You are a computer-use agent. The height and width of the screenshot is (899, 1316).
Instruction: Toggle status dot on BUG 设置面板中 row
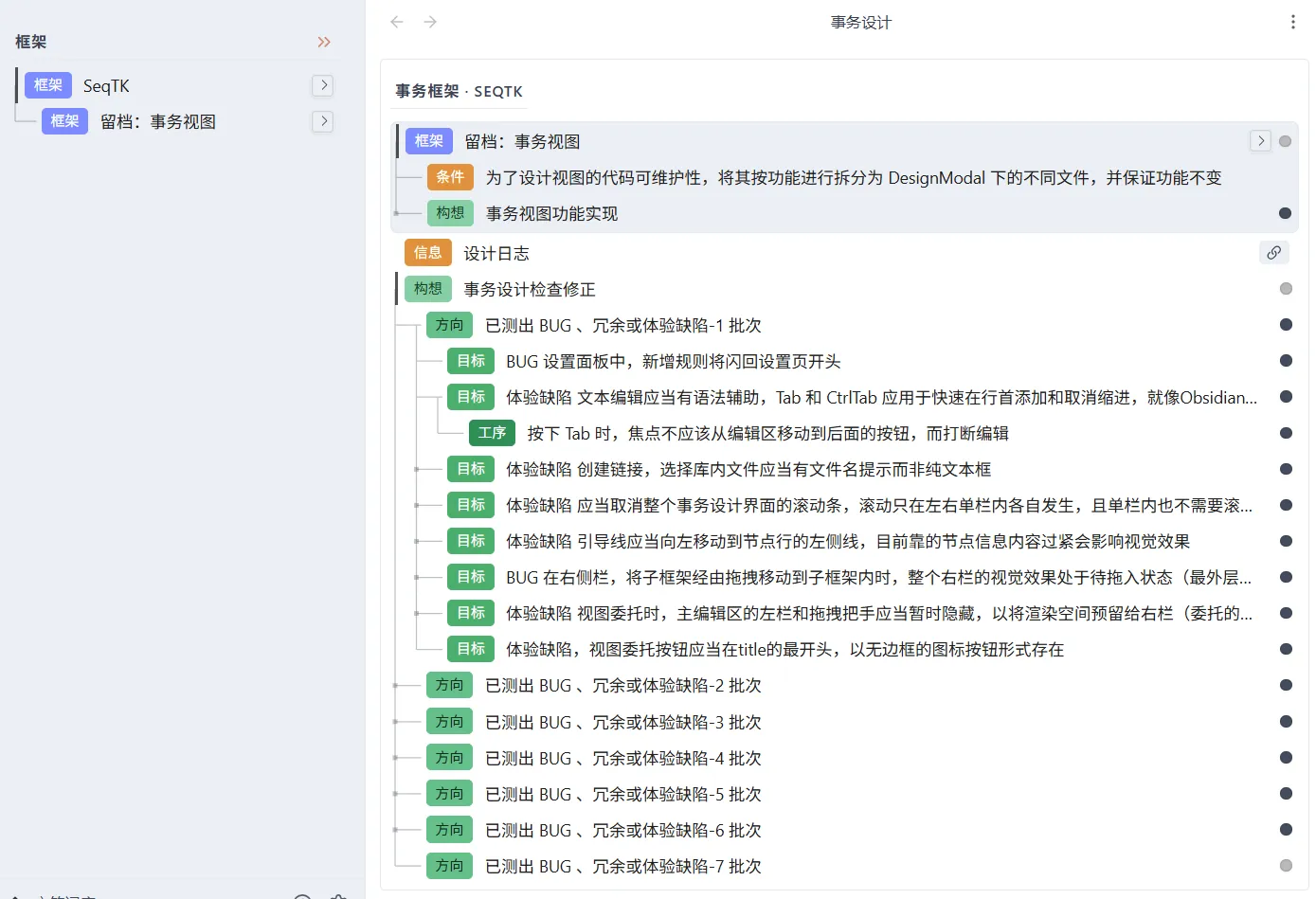pyautogui.click(x=1286, y=361)
